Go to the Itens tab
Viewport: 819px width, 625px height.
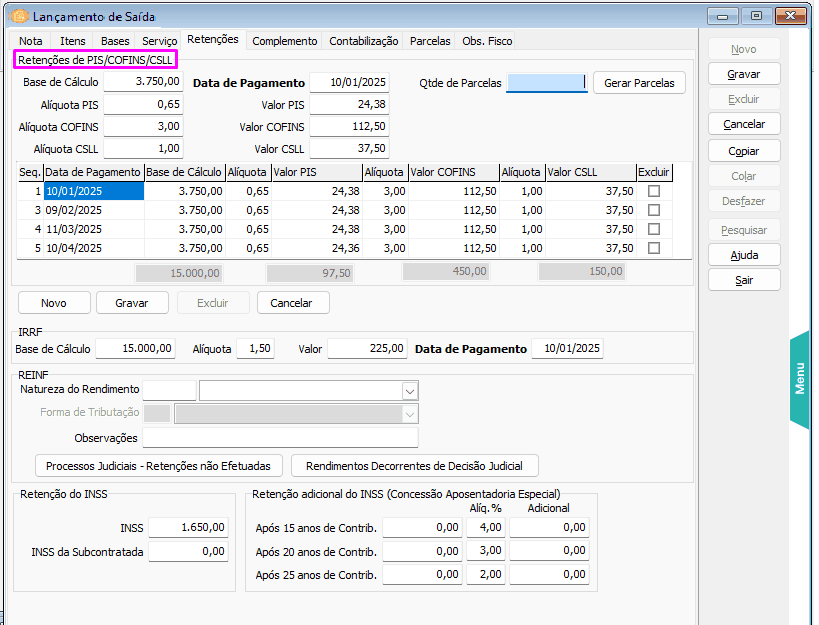click(73, 41)
